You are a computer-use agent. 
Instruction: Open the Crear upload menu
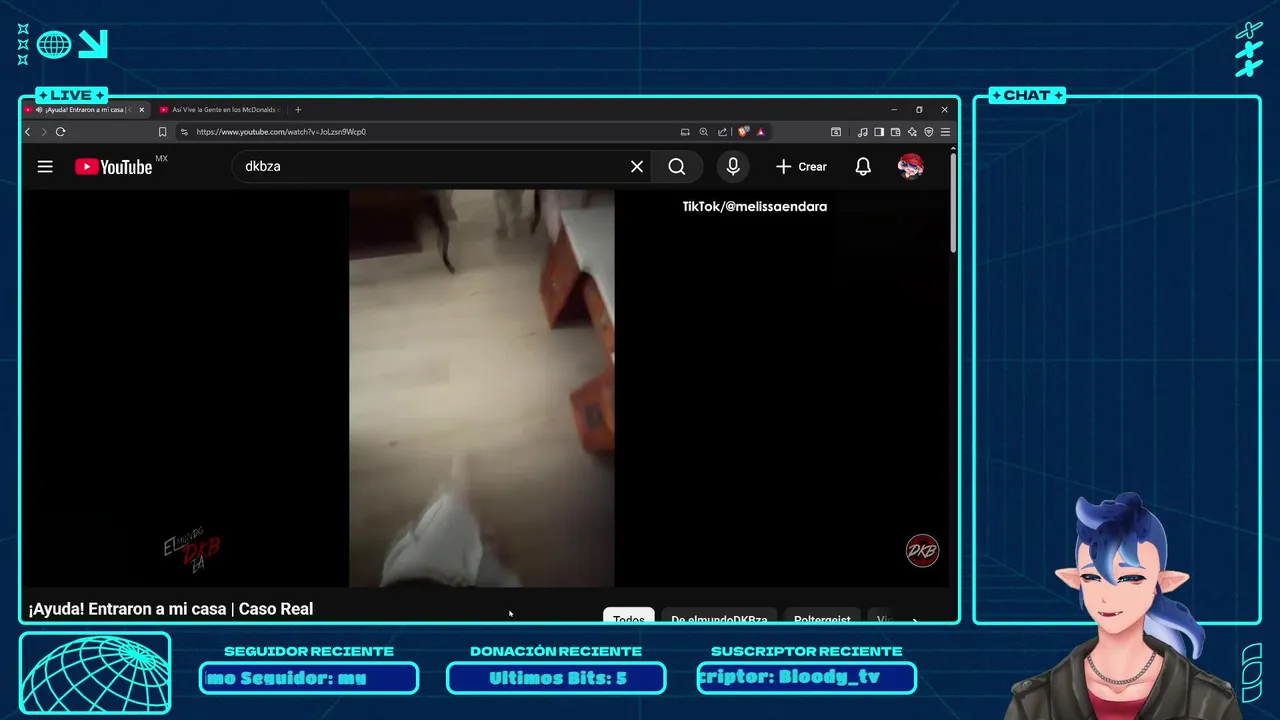point(801,167)
